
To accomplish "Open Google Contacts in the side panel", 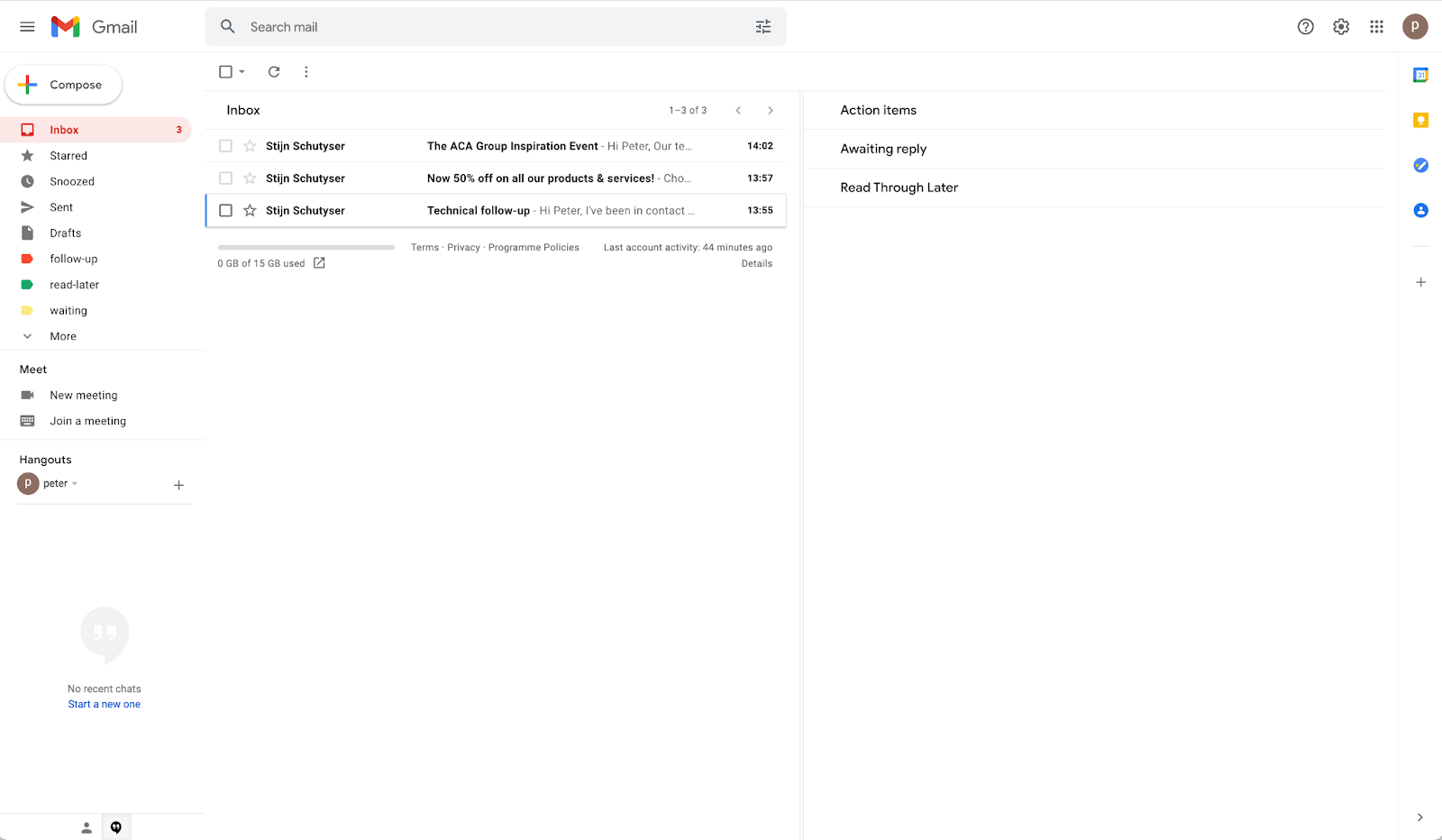I will click(x=1420, y=211).
